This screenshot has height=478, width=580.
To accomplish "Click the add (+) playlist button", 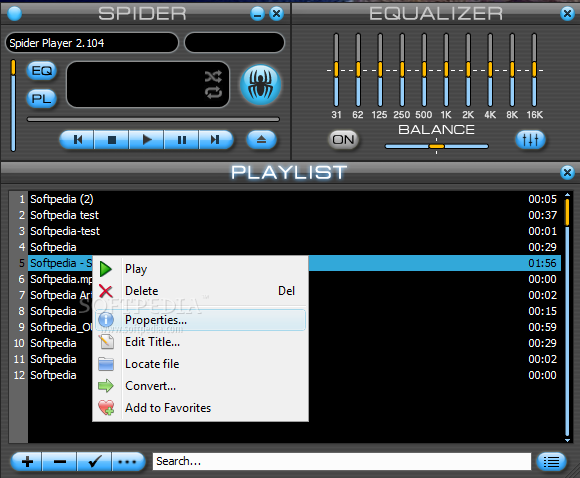I will (x=27, y=461).
